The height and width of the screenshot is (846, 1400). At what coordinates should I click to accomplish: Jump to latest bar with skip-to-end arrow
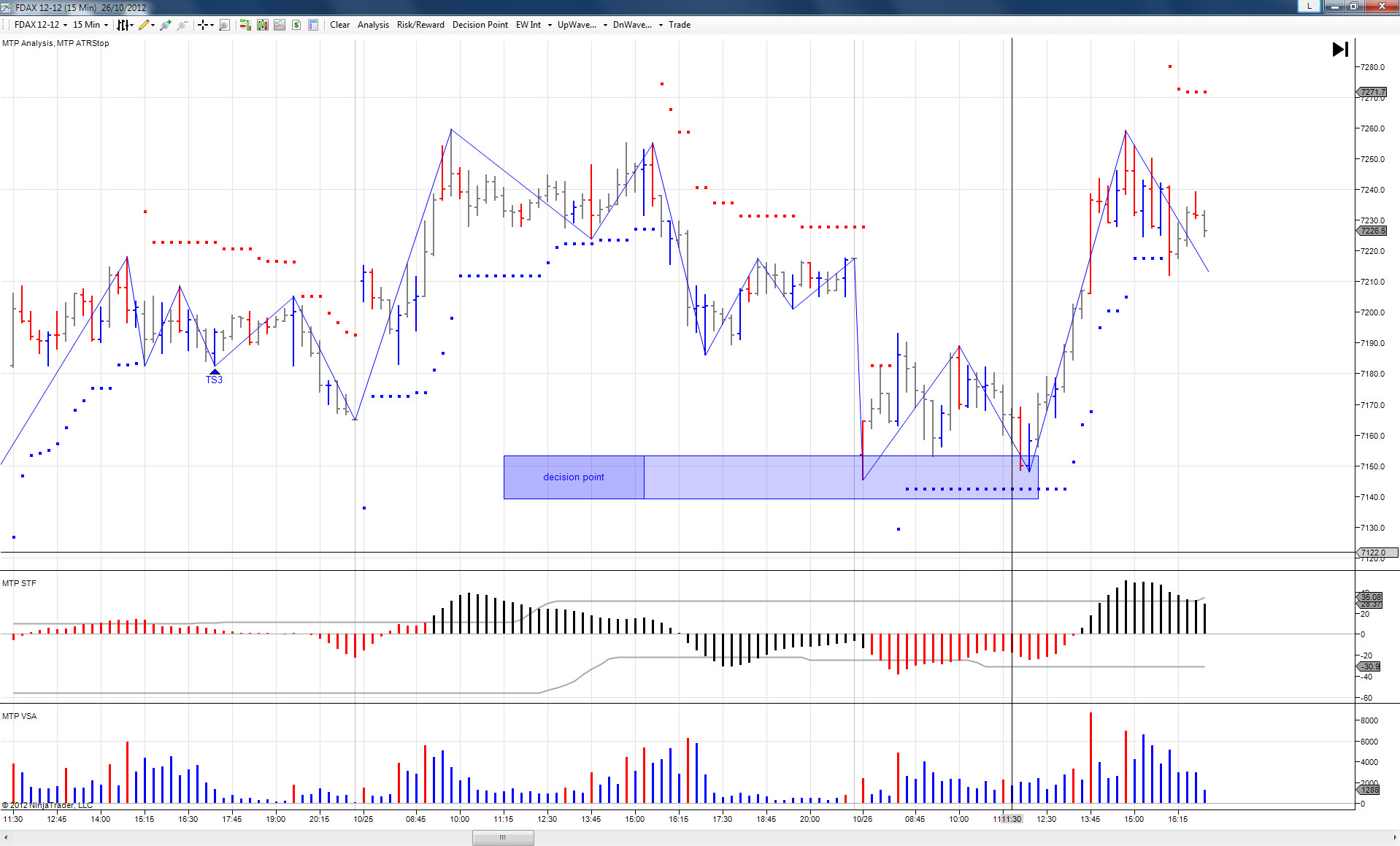[1340, 50]
